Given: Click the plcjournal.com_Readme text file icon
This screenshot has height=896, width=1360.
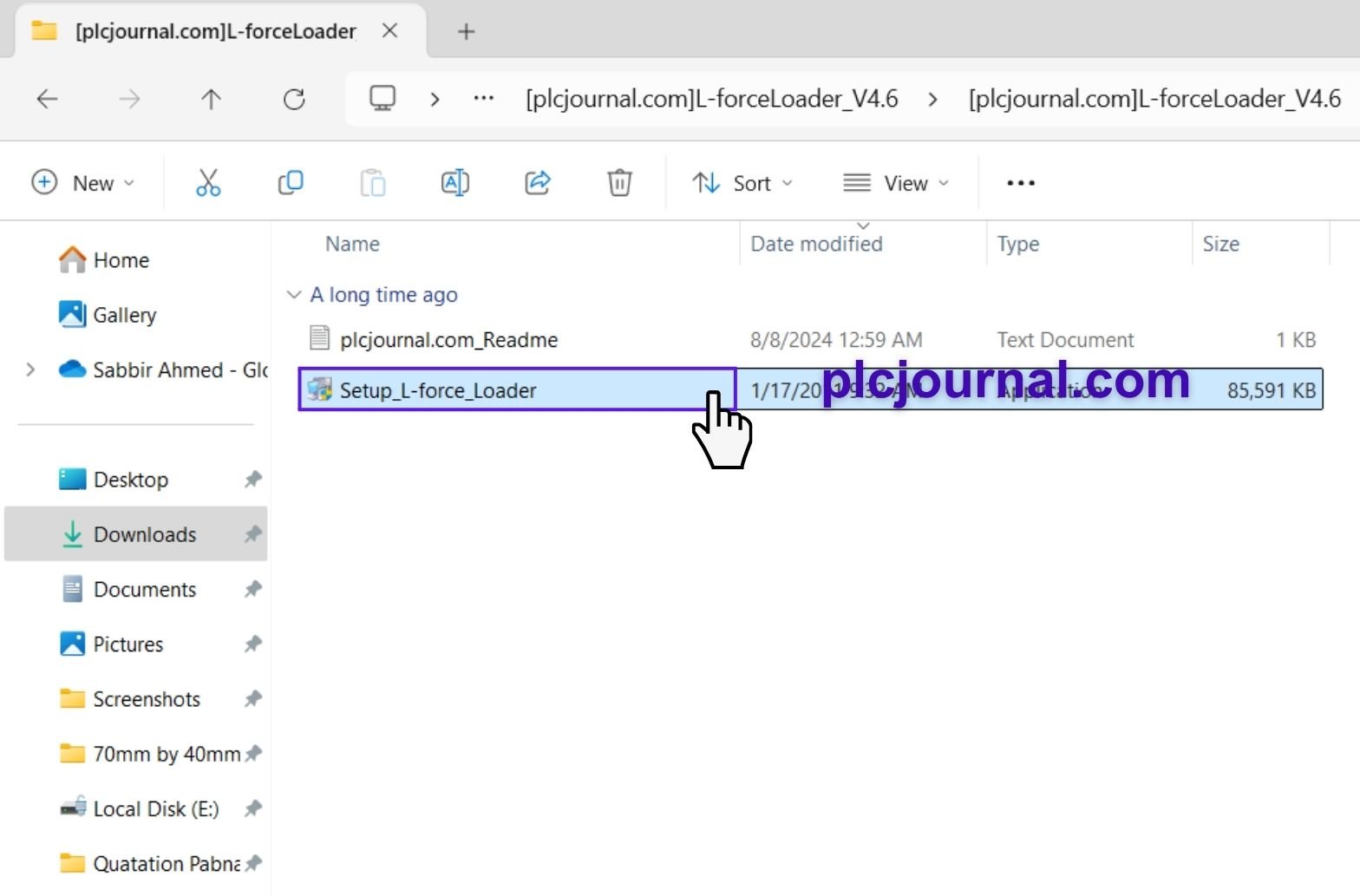Looking at the screenshot, I should [319, 338].
